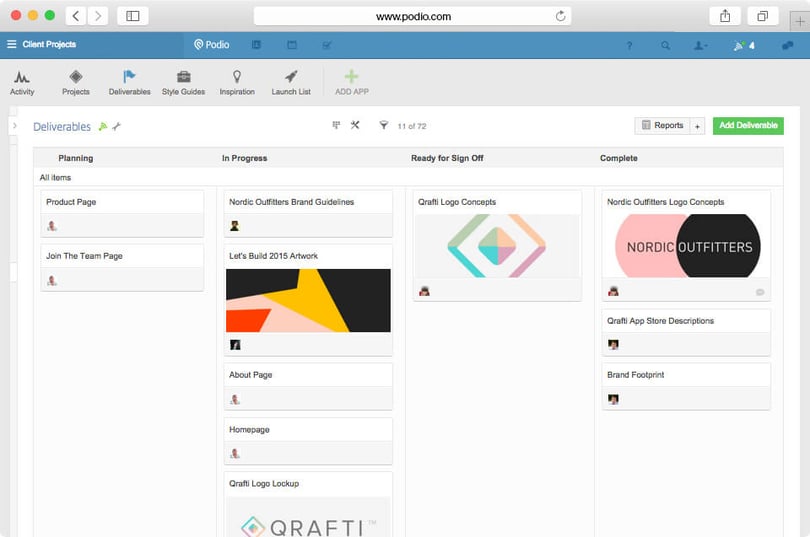
Task: Open the wrench and tools settings icon
Action: [x=355, y=125]
